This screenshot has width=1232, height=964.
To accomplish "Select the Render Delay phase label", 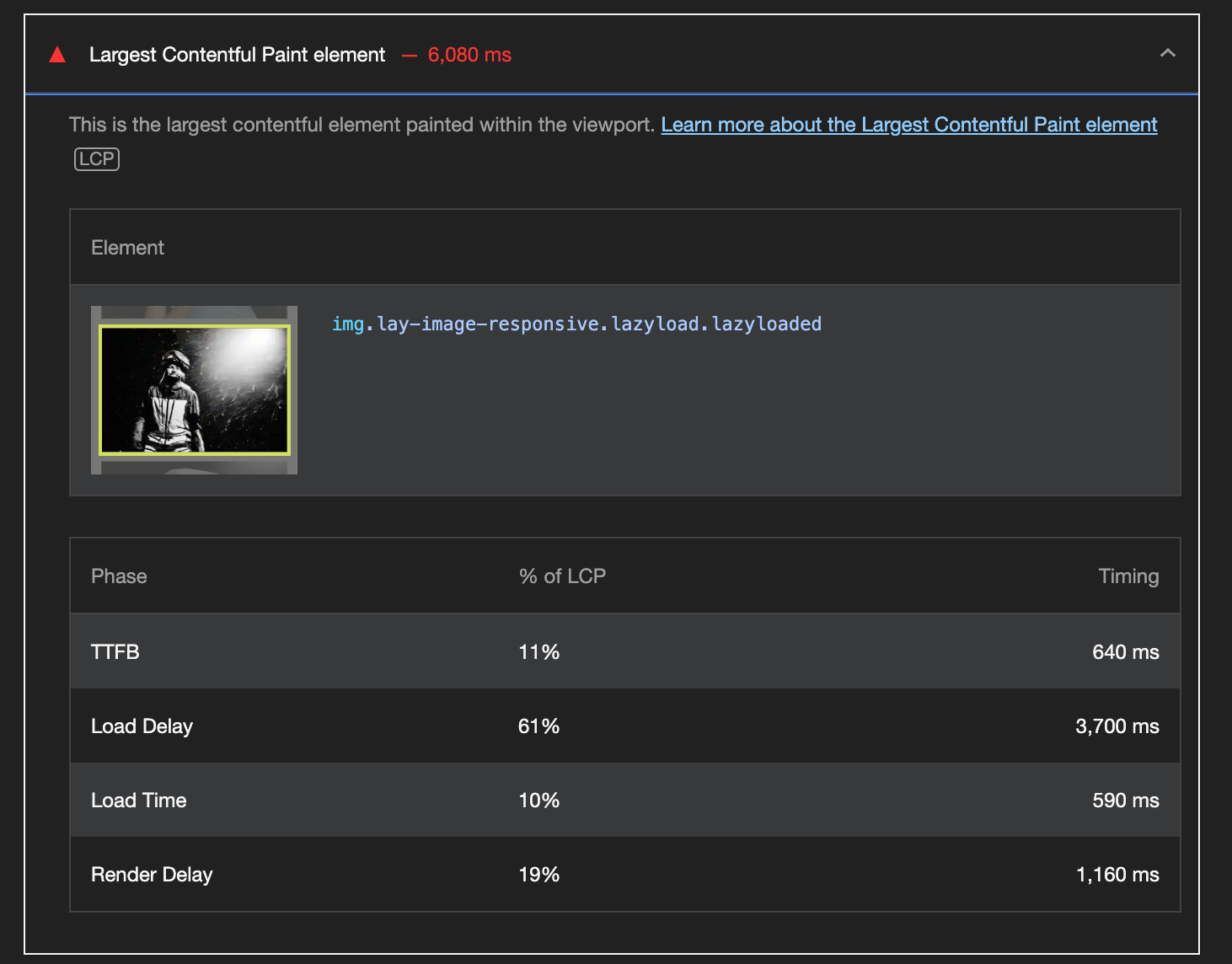I will point(152,875).
